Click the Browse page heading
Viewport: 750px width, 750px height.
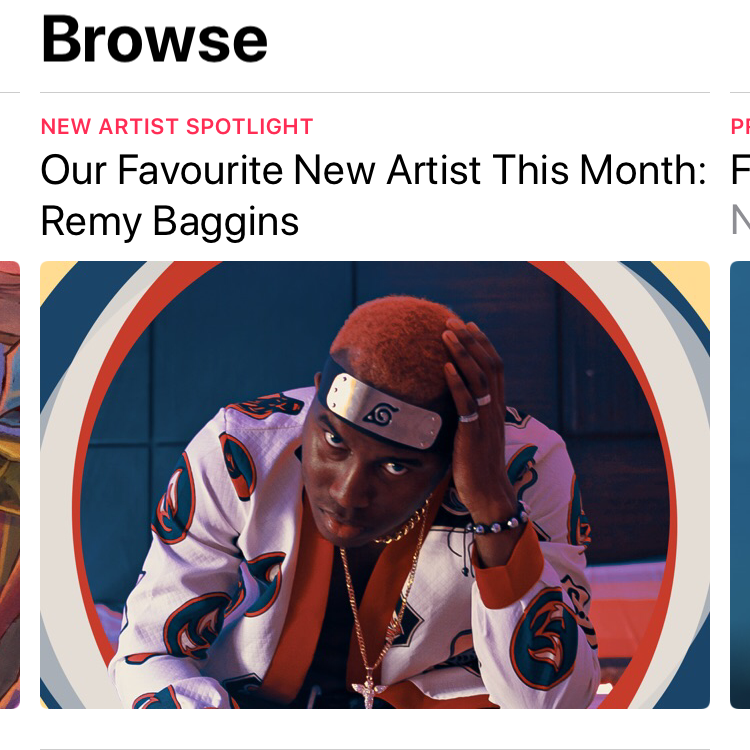(x=154, y=39)
